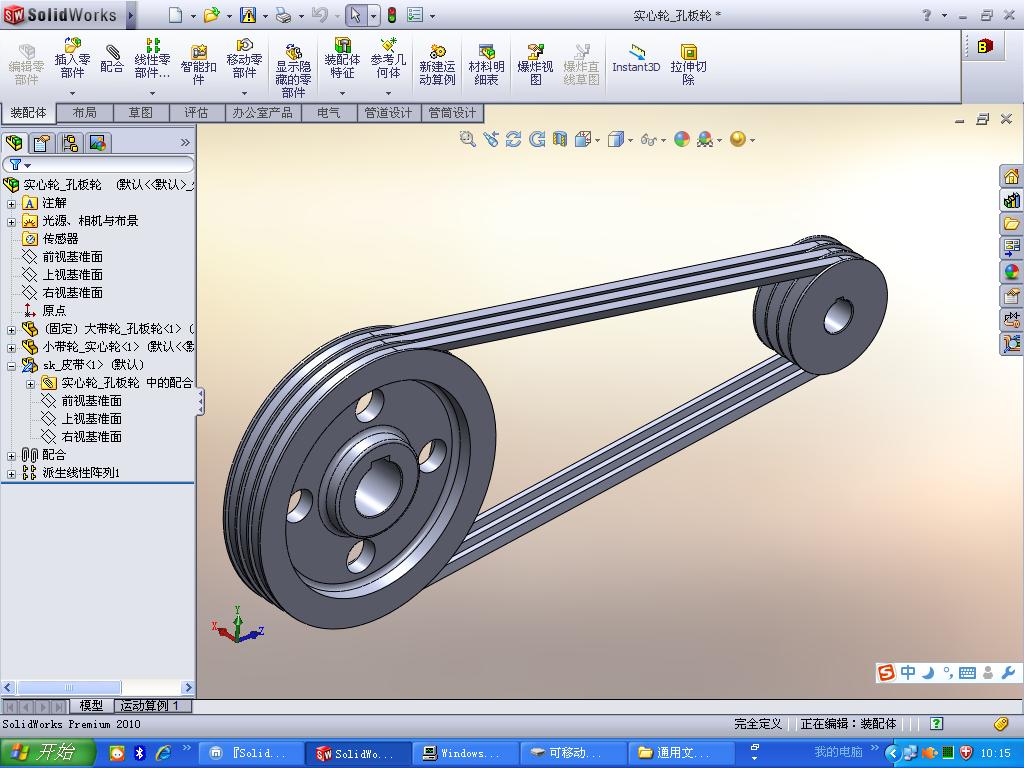Open the 管道设计 ribbon tab

(x=388, y=113)
